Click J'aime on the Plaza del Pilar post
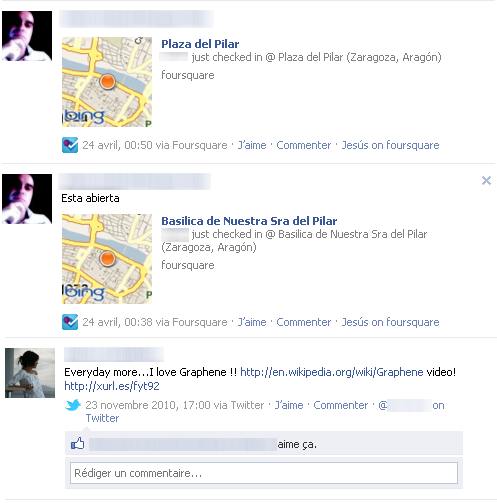This screenshot has width=497, height=503. (x=252, y=145)
